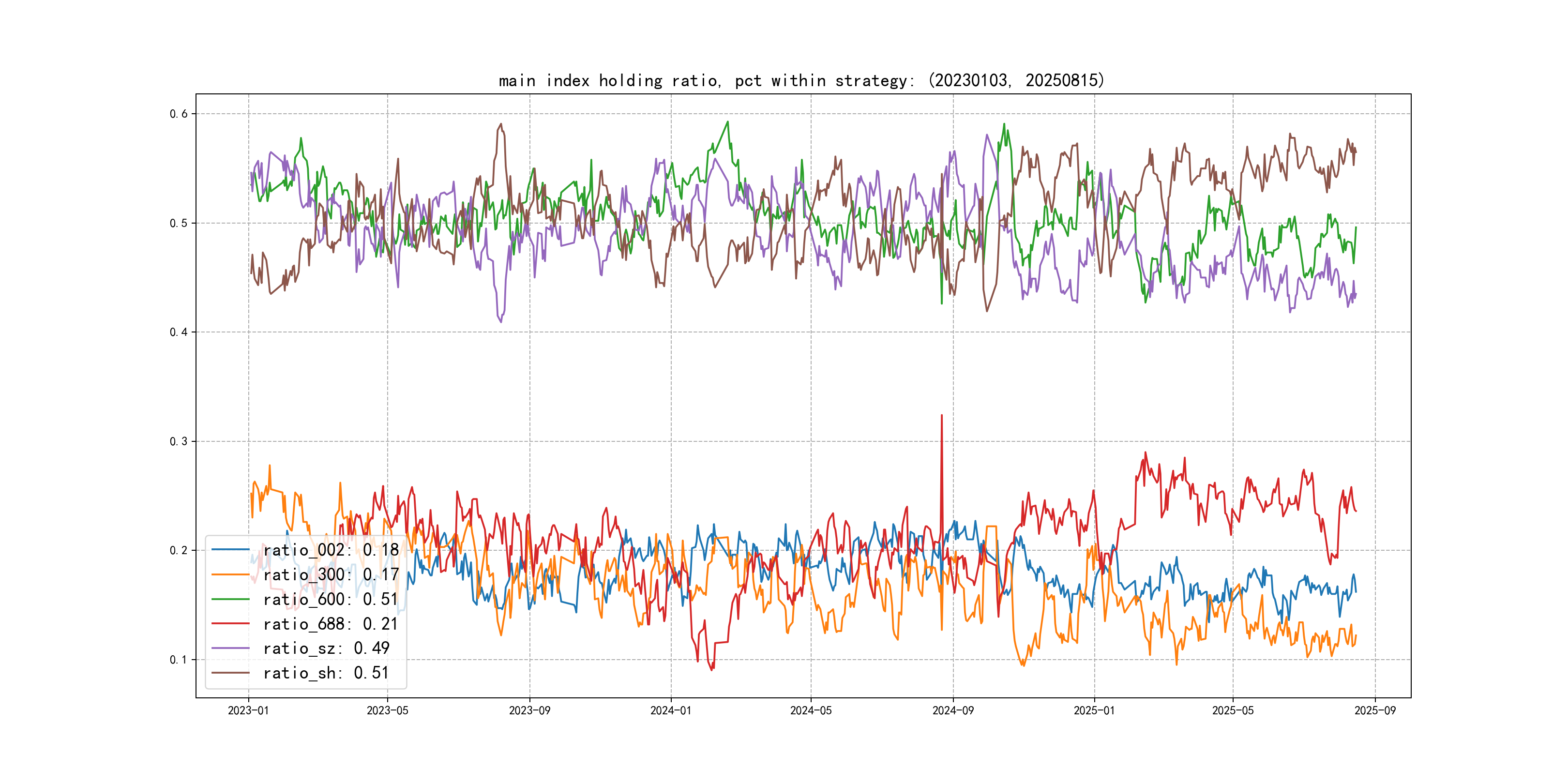
Task: Click the chart title text
Action: 801,80
